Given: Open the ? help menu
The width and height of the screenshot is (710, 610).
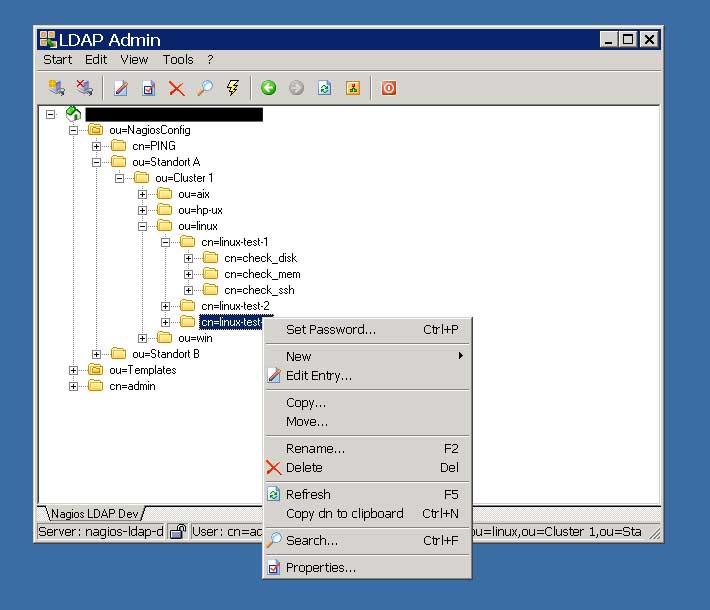Looking at the screenshot, I should pyautogui.click(x=210, y=59).
